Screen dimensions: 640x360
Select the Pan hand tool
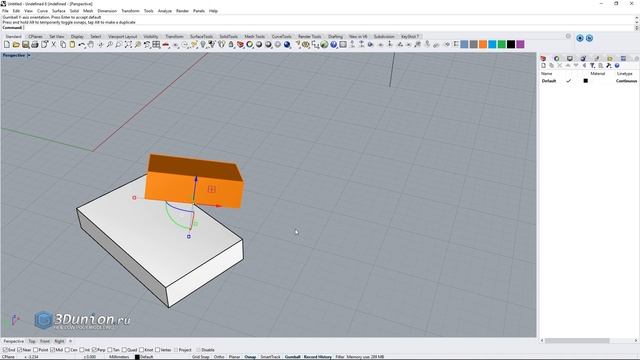tap(91, 44)
